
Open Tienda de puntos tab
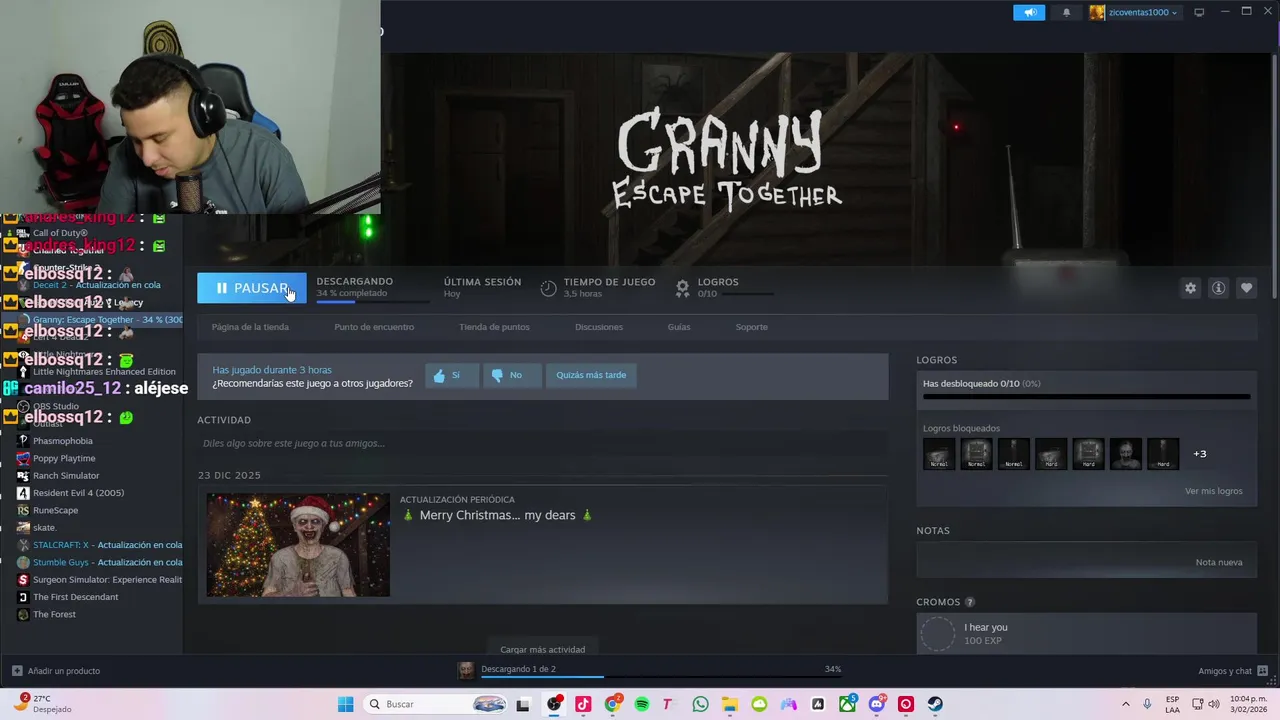pyautogui.click(x=494, y=327)
